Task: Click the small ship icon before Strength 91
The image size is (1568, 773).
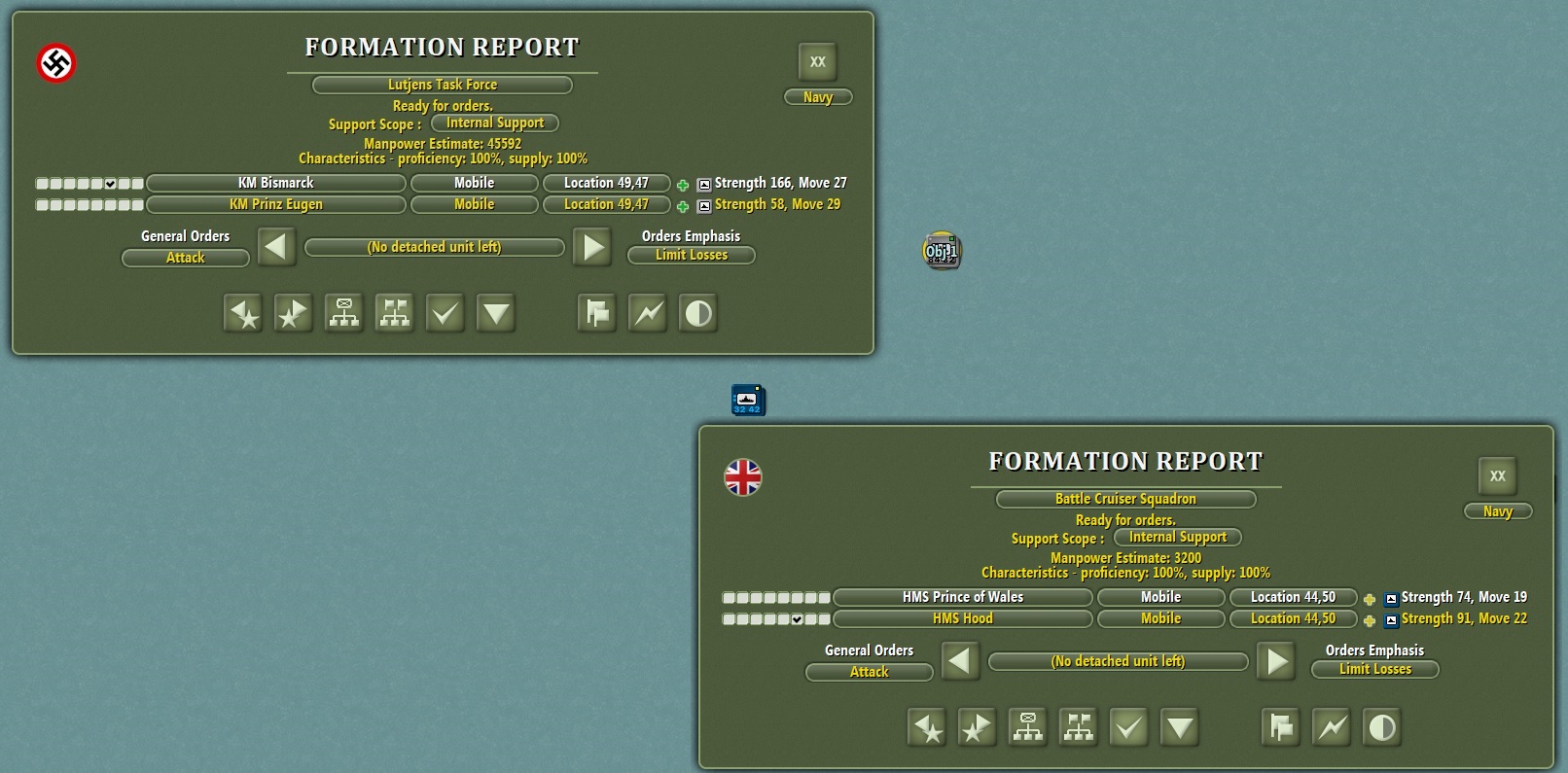Action: (1391, 620)
